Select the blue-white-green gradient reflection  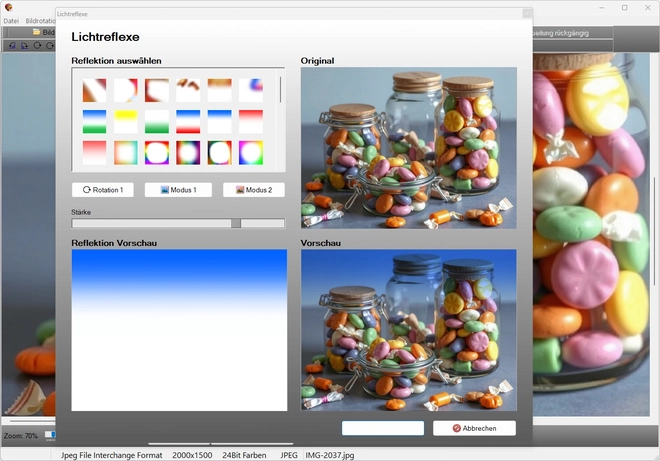point(94,121)
